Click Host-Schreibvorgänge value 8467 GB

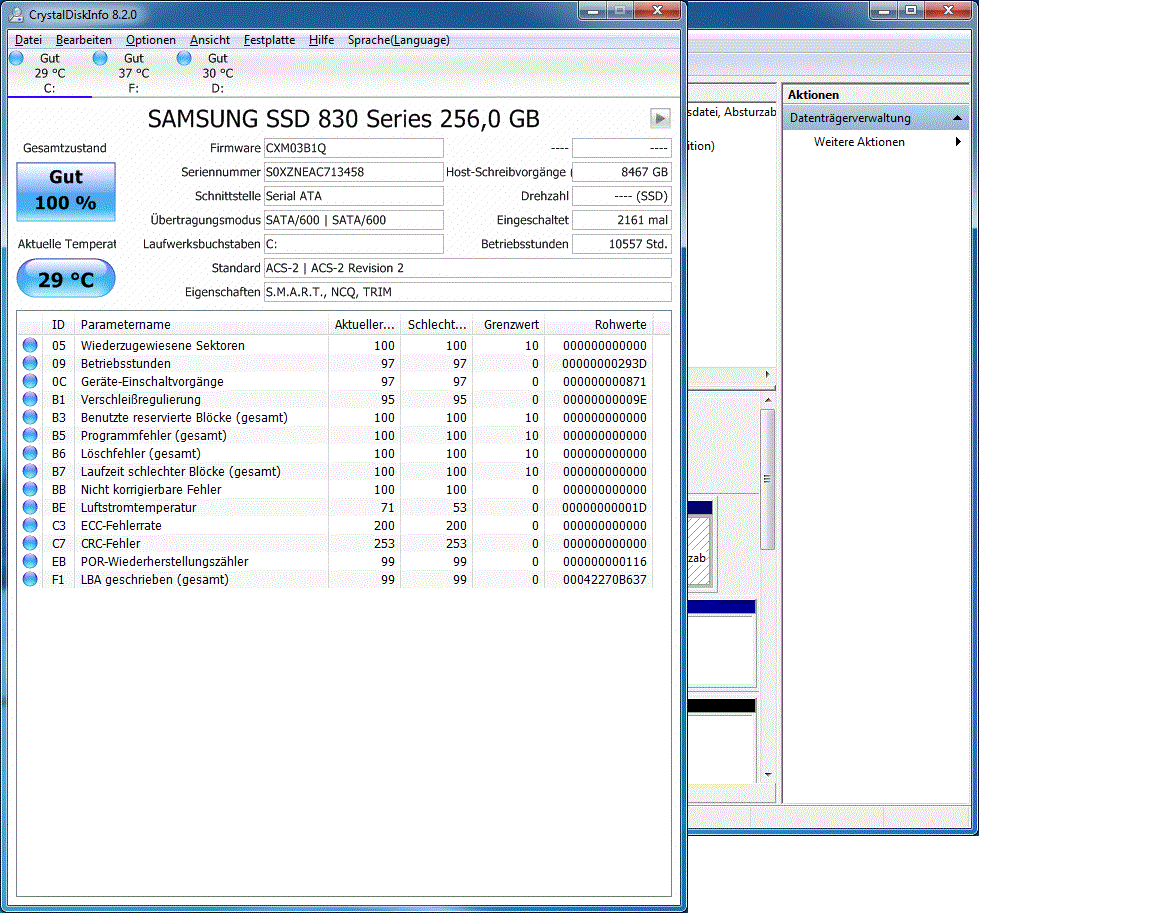(622, 172)
